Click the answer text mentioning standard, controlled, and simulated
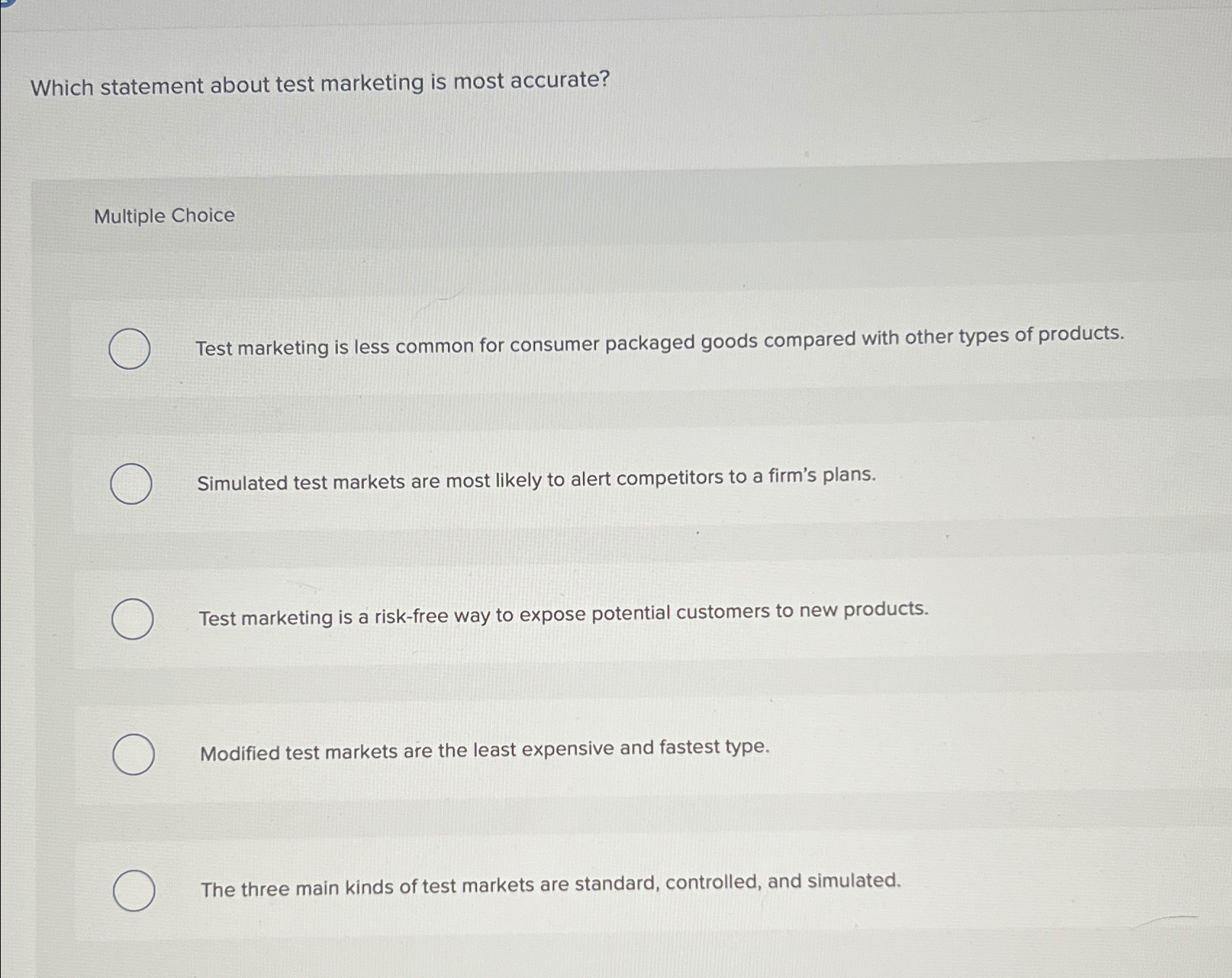 tap(550, 883)
